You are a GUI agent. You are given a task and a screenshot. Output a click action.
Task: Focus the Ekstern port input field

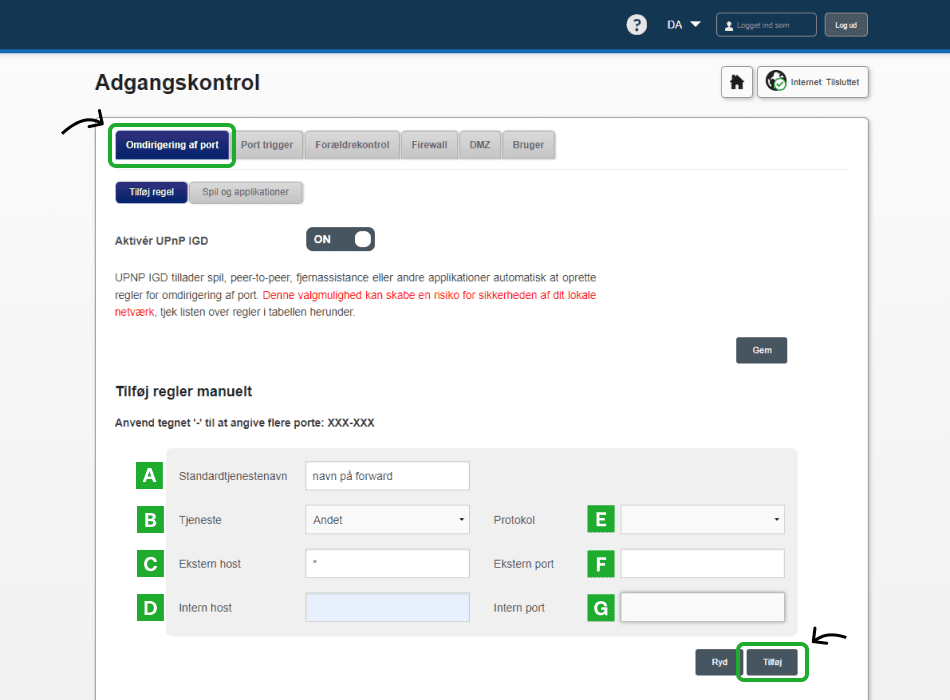702,564
